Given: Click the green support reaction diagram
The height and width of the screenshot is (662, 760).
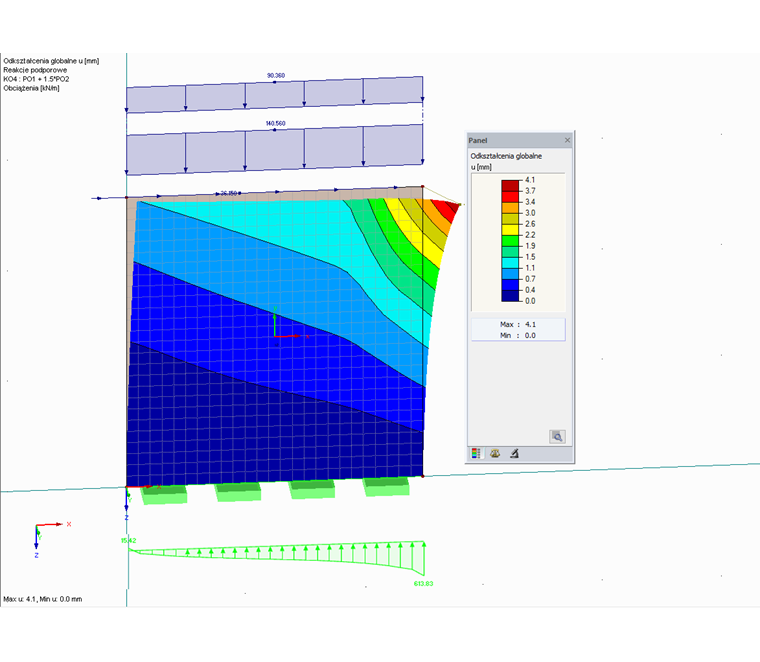Looking at the screenshot, I should point(276,557).
